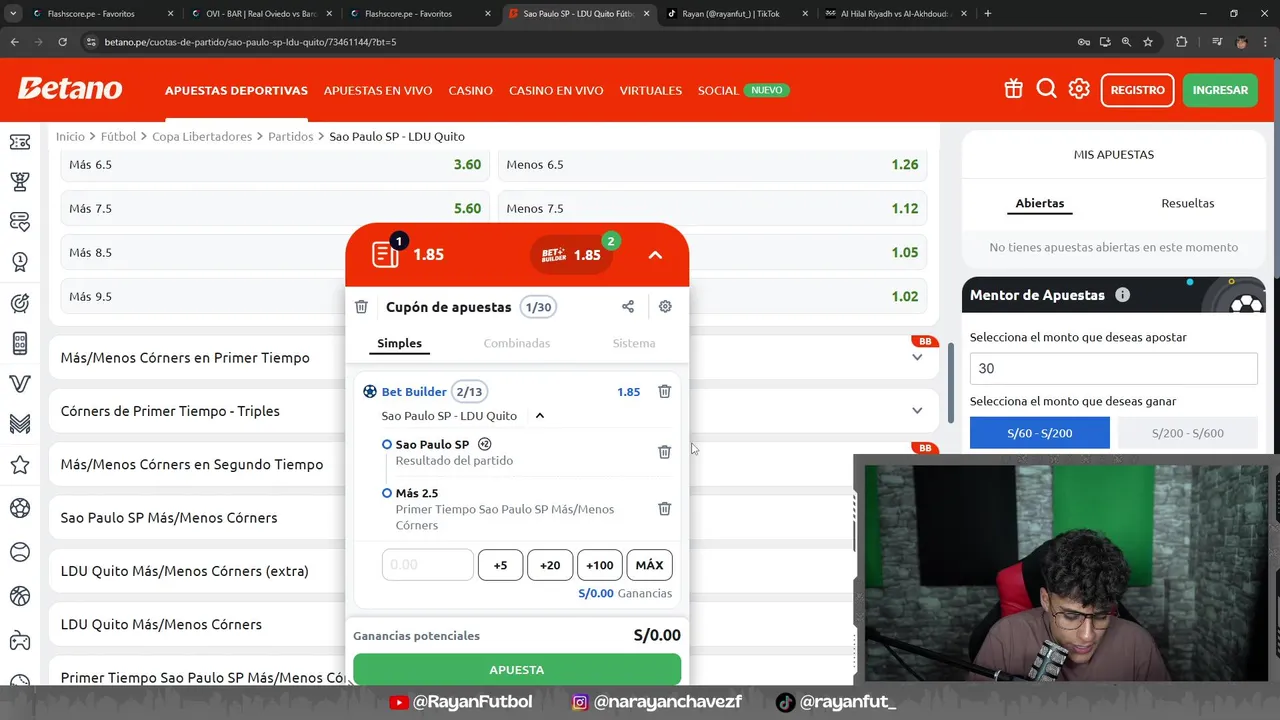Add +5 to the stake

500,565
